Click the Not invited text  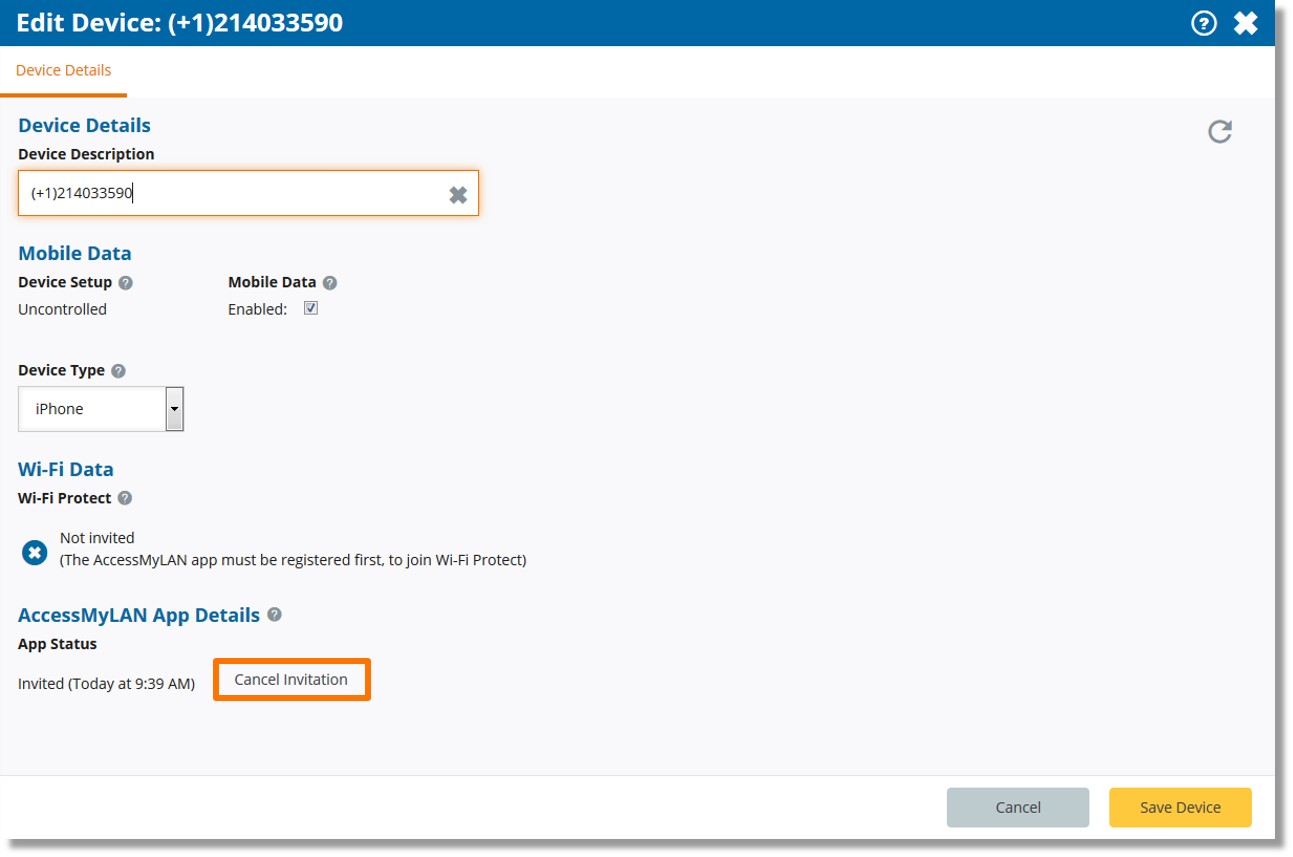(97, 538)
